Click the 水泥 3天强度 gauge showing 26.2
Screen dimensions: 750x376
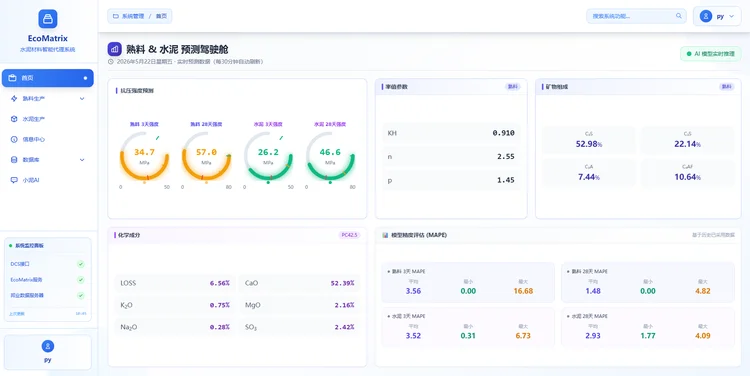pos(268,156)
